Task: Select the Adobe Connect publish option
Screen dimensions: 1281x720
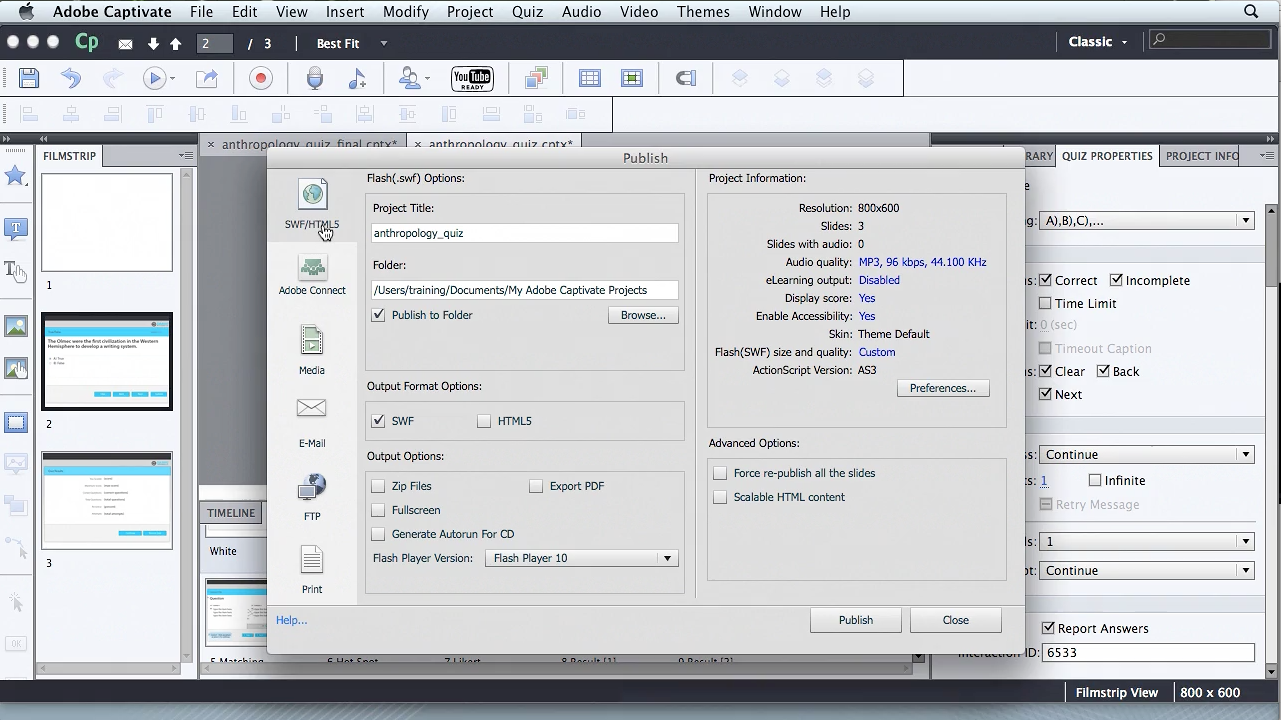Action: coord(312,275)
